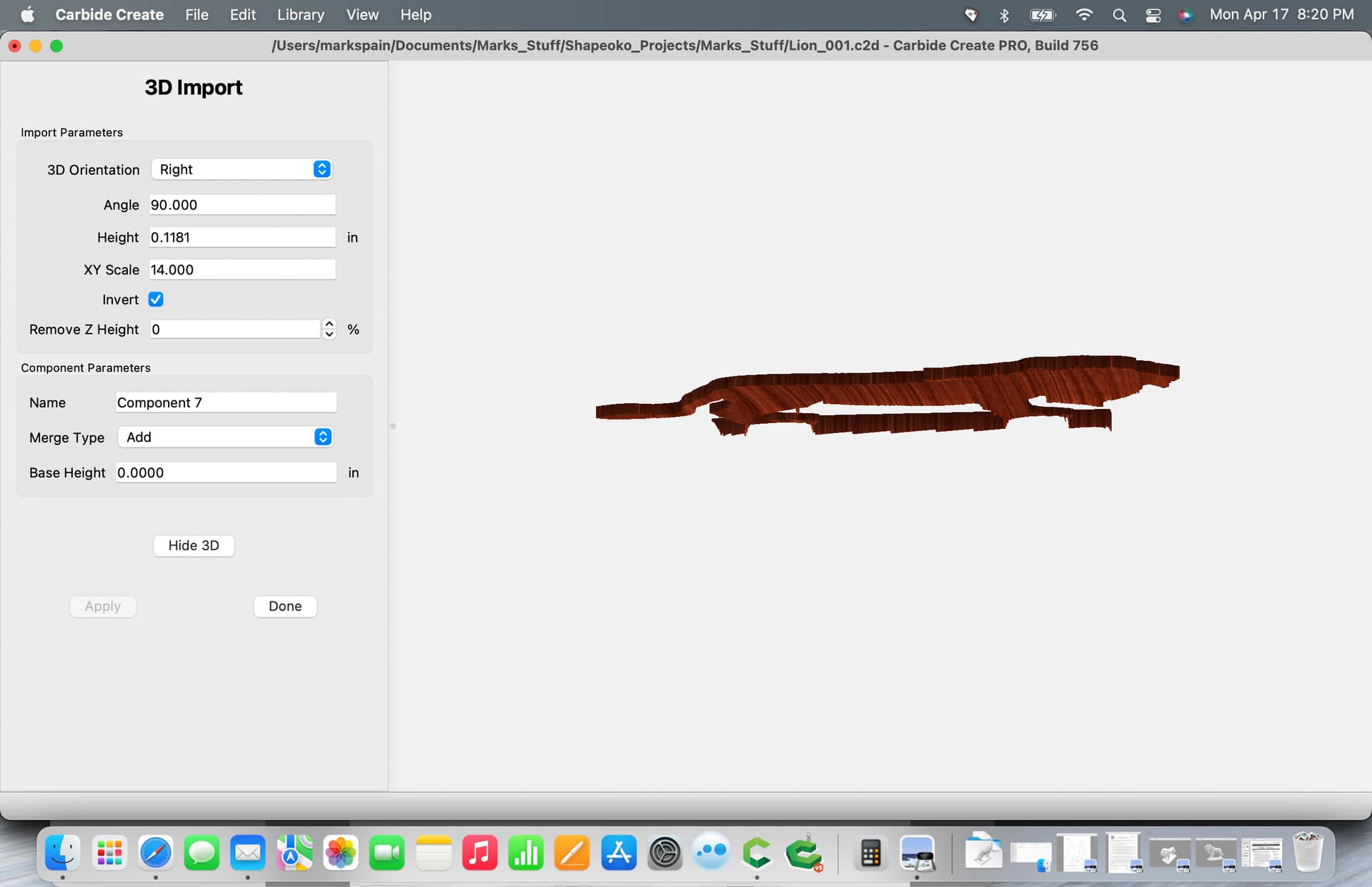
Task: Open Messages from the Dock
Action: 202,853
